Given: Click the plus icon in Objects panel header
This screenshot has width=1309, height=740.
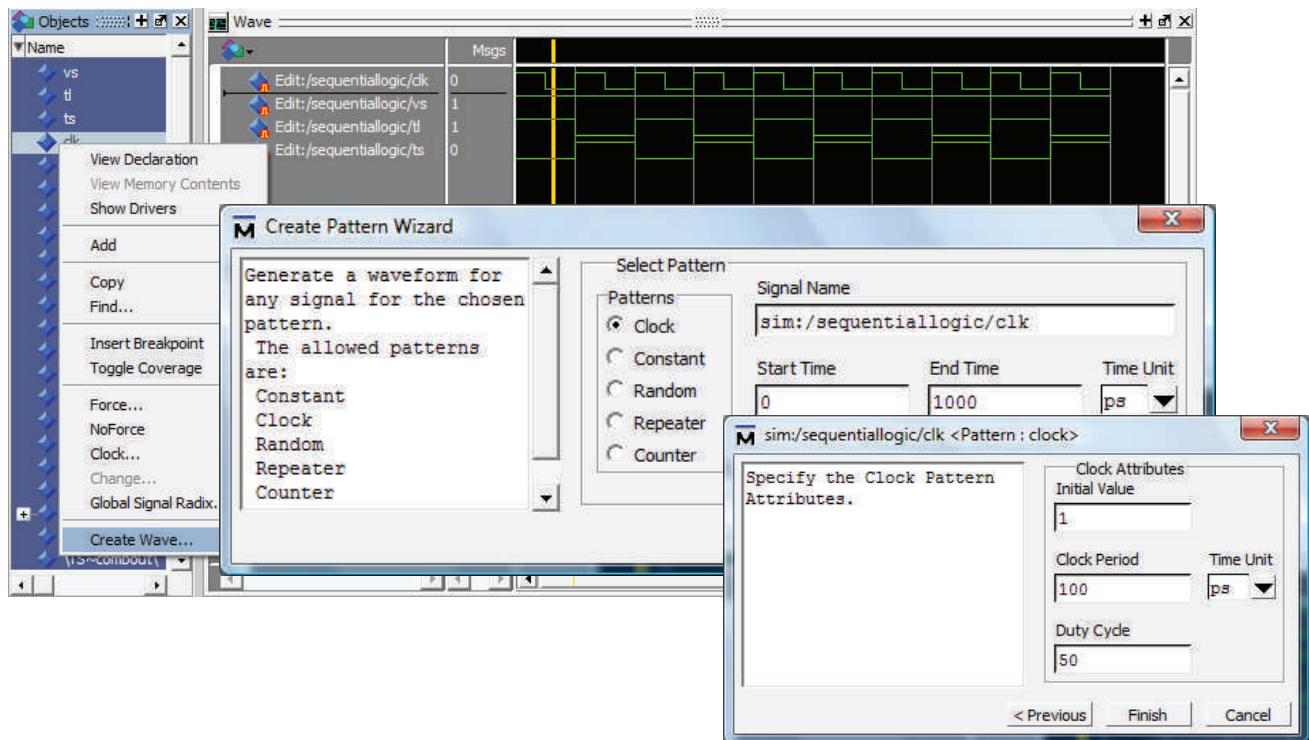Looking at the screenshot, I should 143,20.
